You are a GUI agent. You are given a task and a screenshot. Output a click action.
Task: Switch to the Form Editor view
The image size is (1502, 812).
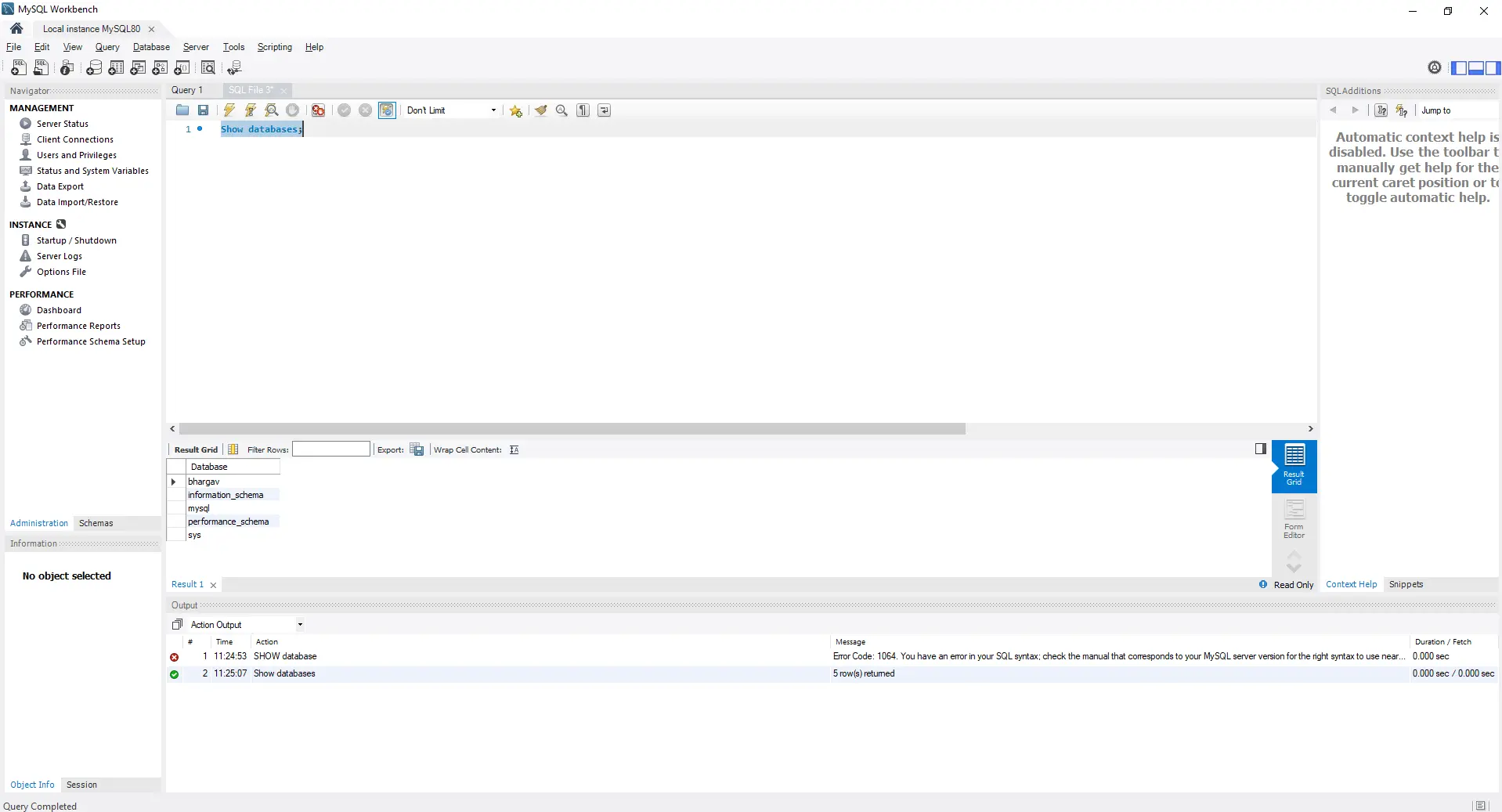pyautogui.click(x=1293, y=518)
